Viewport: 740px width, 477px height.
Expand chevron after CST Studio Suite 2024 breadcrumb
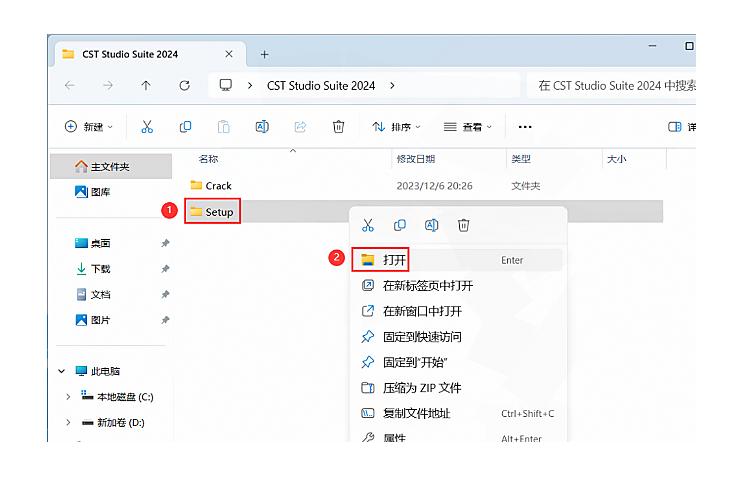coord(392,85)
